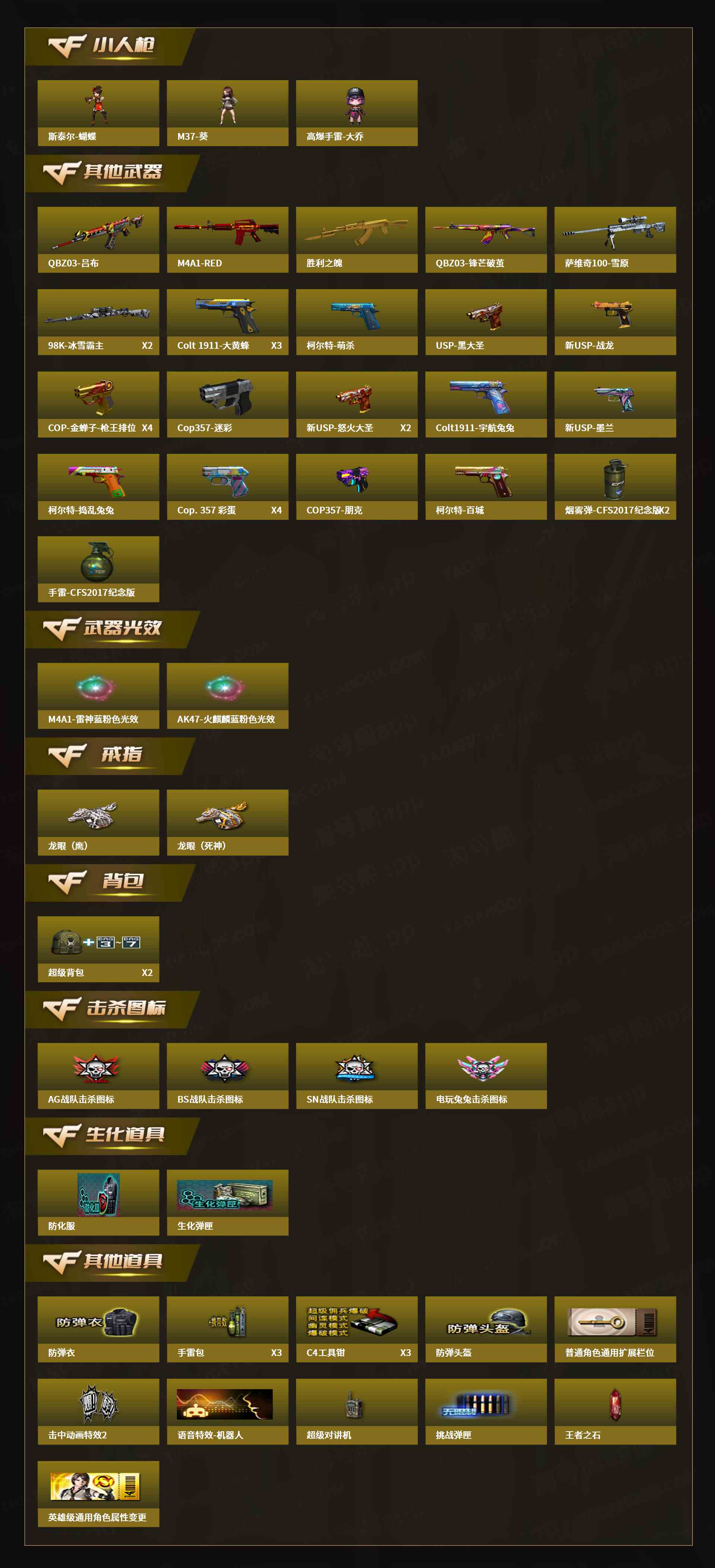Choose the 王者之石 red gem

[615, 1405]
